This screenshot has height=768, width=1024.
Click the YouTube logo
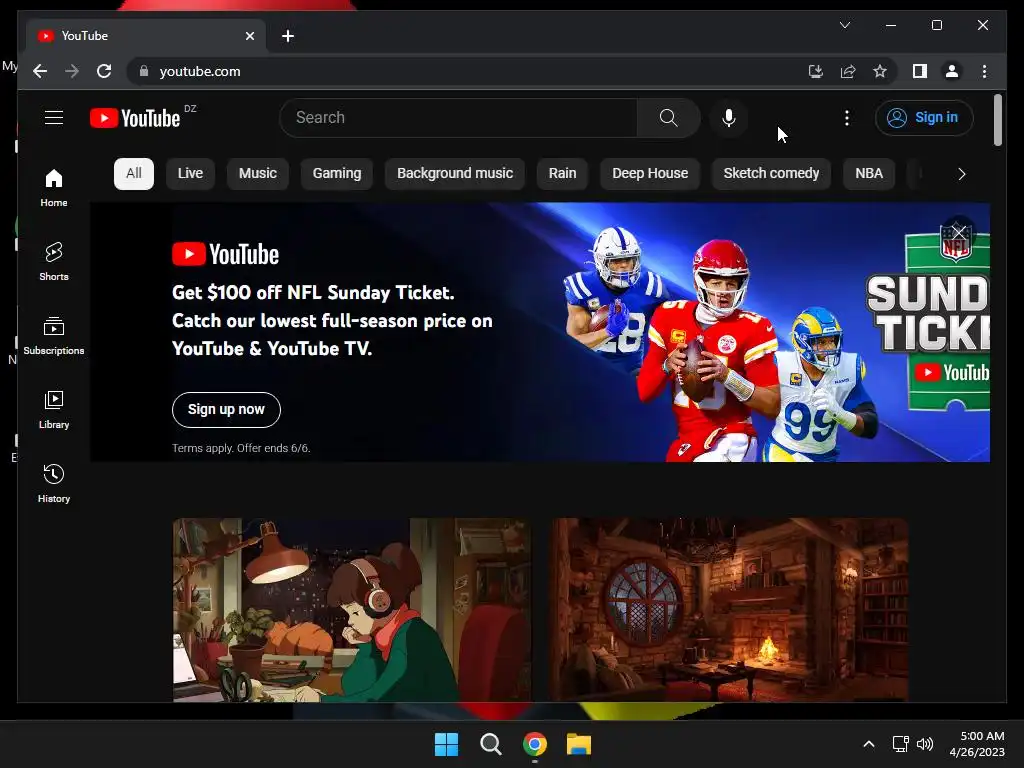135,118
